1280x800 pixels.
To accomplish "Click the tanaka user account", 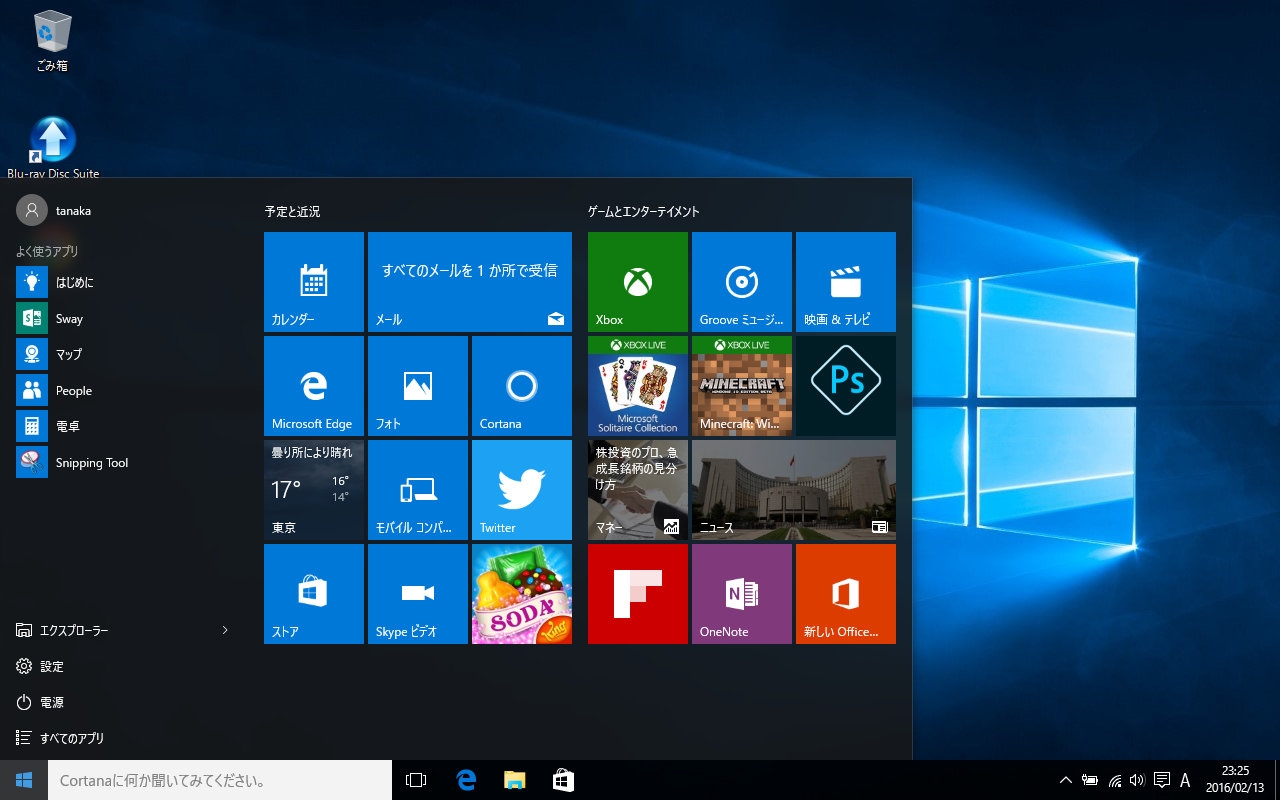I will (x=54, y=210).
